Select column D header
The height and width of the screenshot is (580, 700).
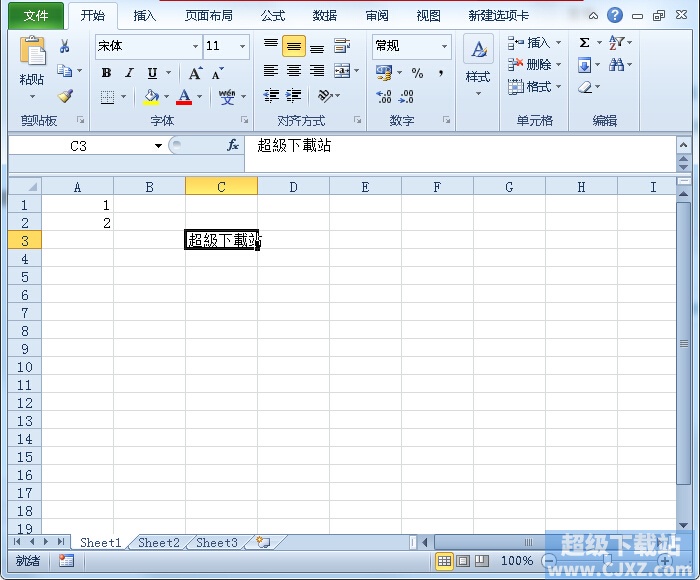tap(293, 187)
